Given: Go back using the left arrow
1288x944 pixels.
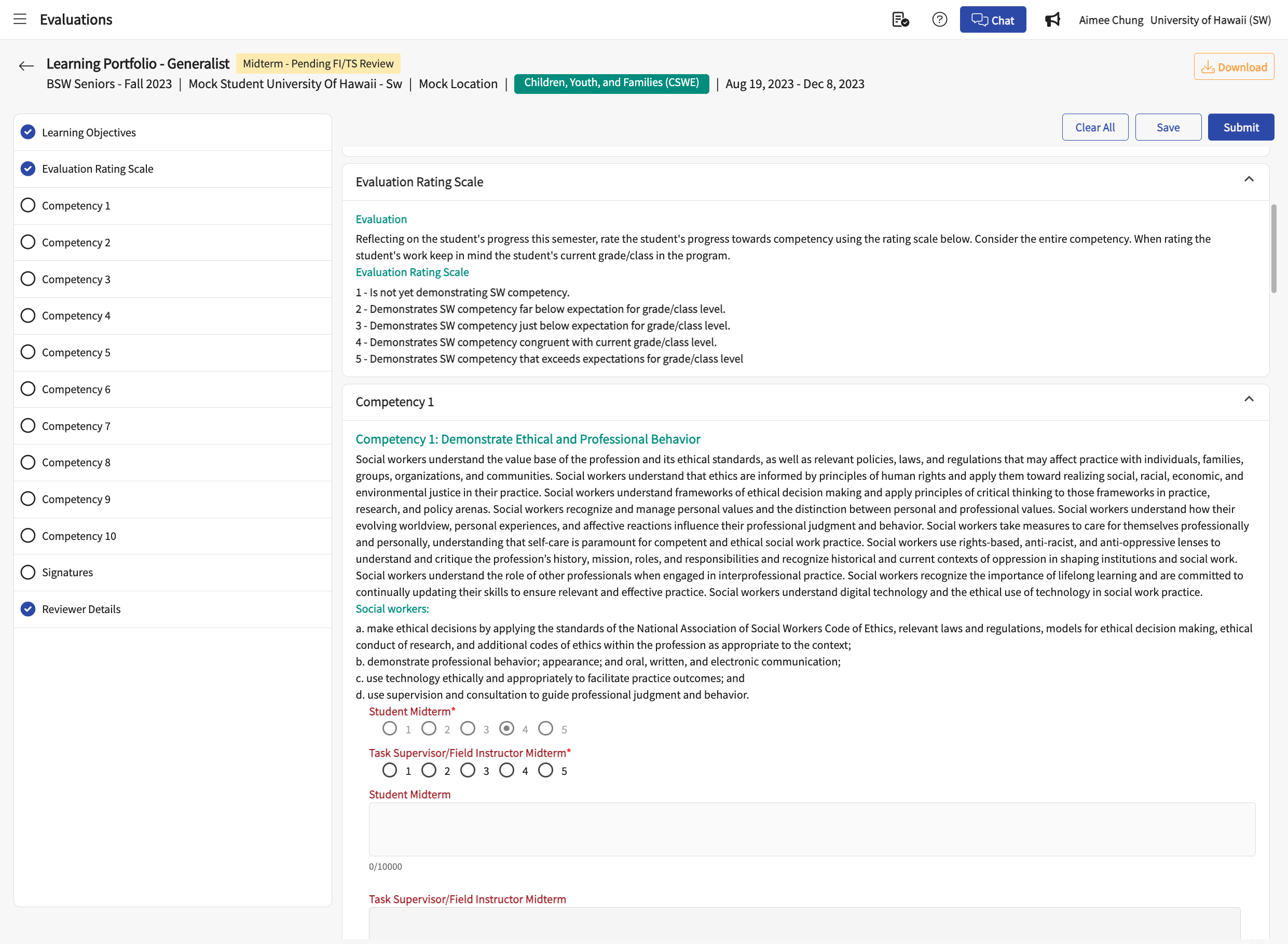Looking at the screenshot, I should [26, 66].
